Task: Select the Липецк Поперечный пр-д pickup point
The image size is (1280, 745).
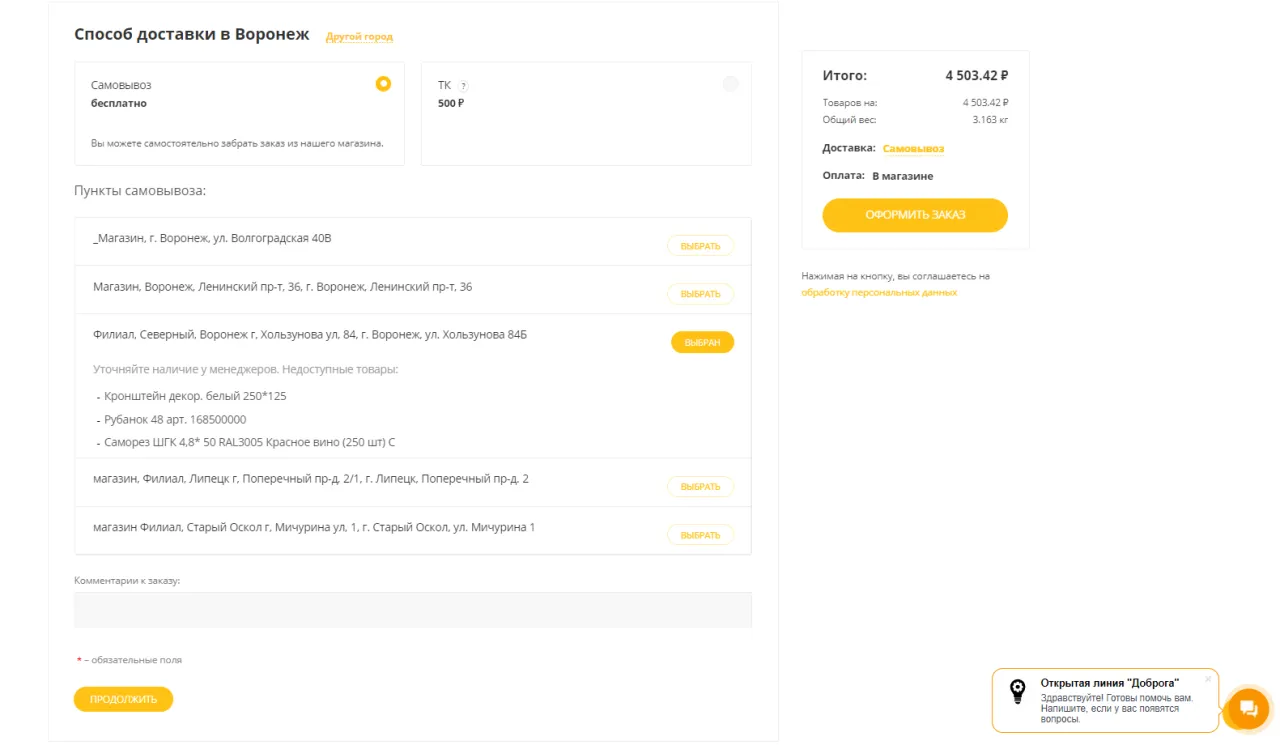Action: (x=700, y=486)
